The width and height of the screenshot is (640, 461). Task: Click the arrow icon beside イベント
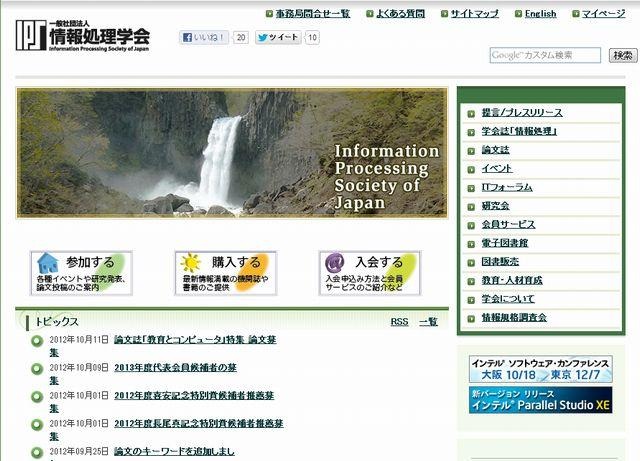[x=472, y=168]
